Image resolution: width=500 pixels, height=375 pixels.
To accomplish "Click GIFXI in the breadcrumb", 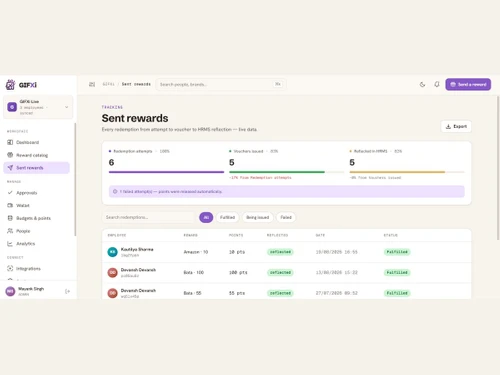I will pyautogui.click(x=108, y=84).
